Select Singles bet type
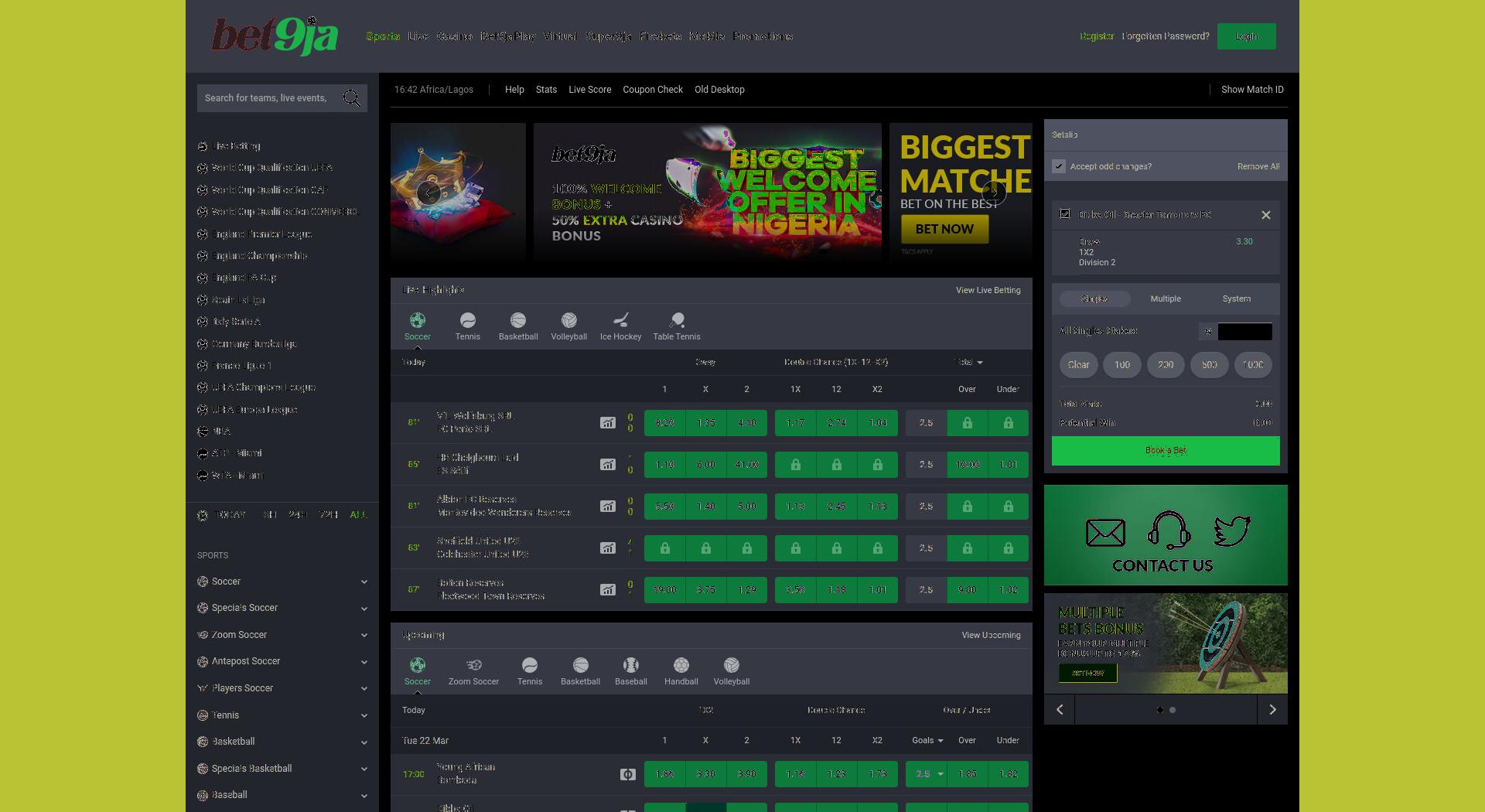Image resolution: width=1485 pixels, height=812 pixels. pyautogui.click(x=1094, y=299)
